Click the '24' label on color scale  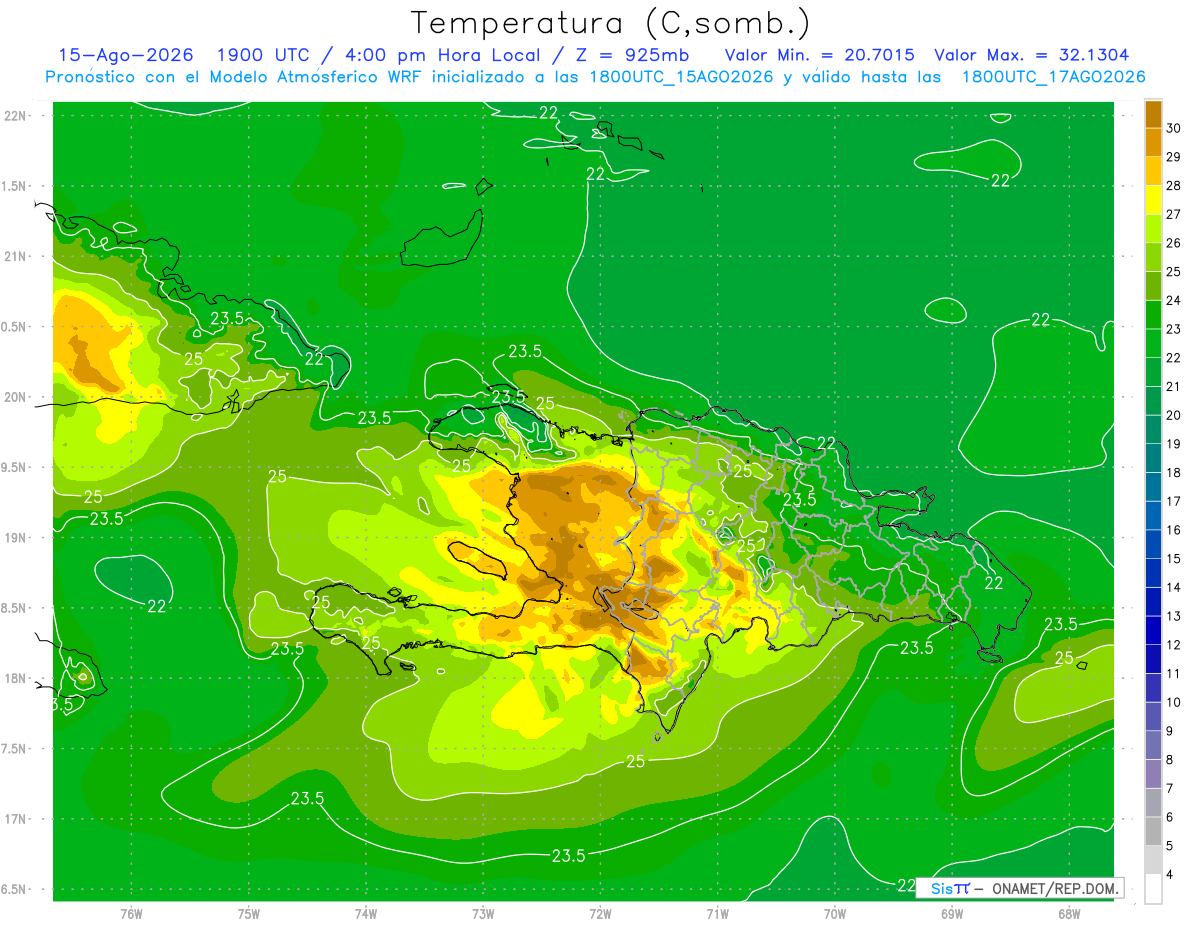1173,300
